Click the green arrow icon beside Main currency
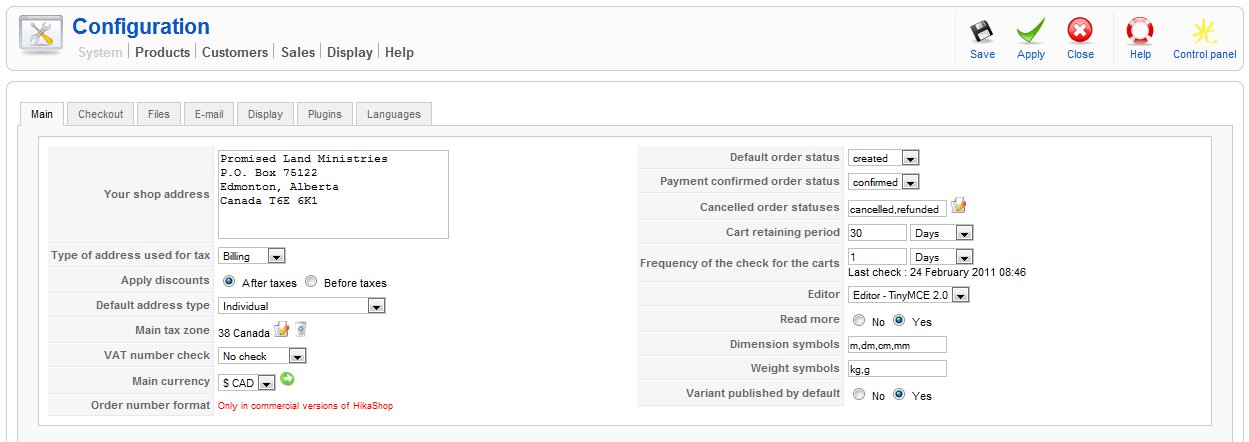The image size is (1249, 442). pos(288,380)
